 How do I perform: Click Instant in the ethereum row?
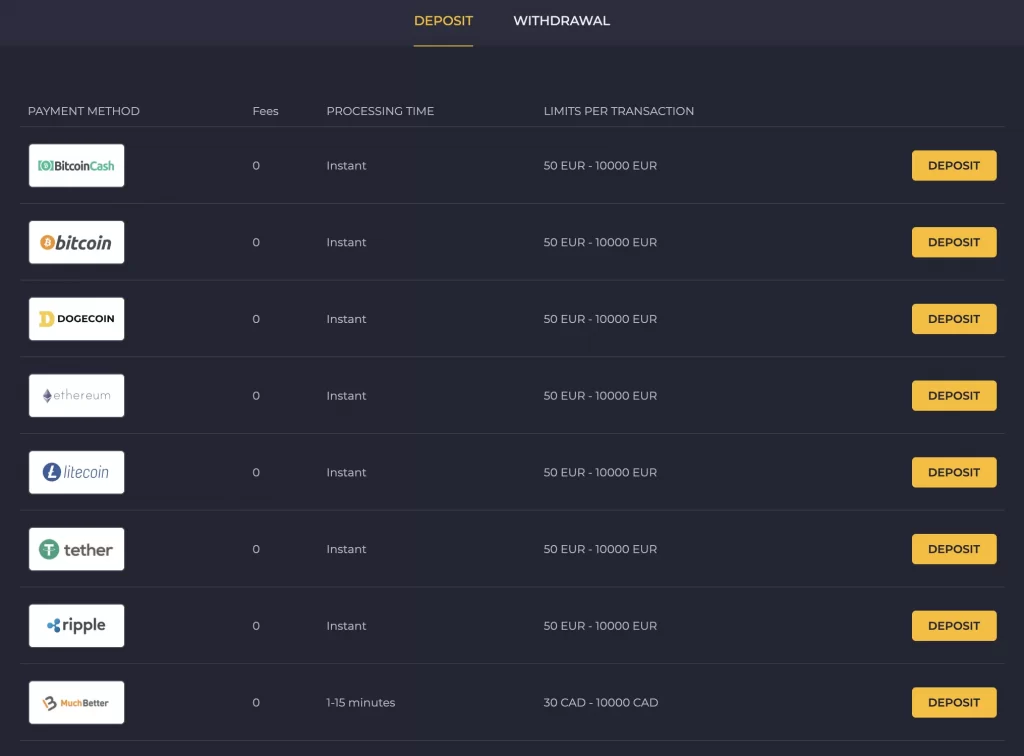click(346, 396)
